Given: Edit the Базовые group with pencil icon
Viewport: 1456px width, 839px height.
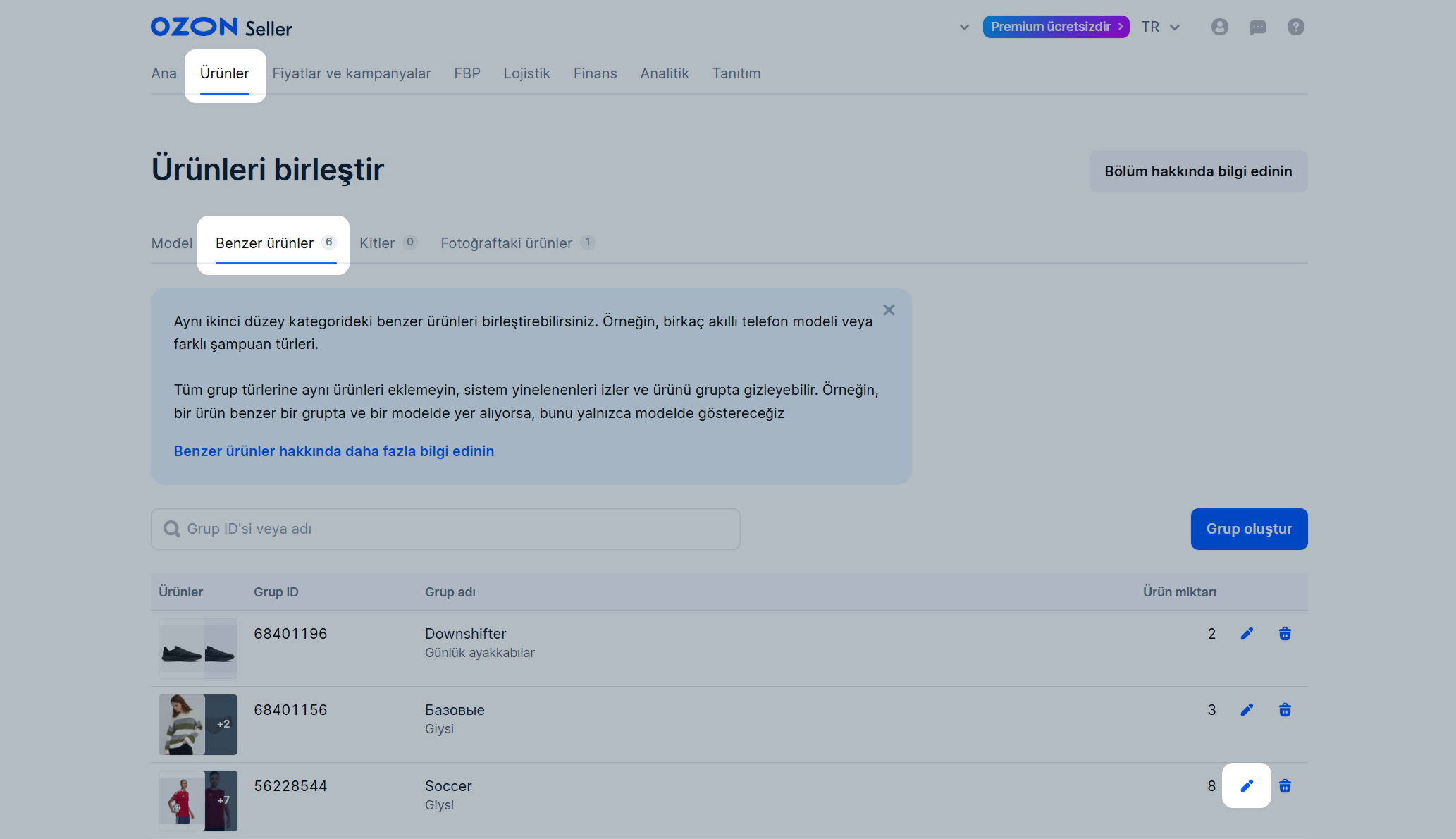Looking at the screenshot, I should coord(1247,710).
